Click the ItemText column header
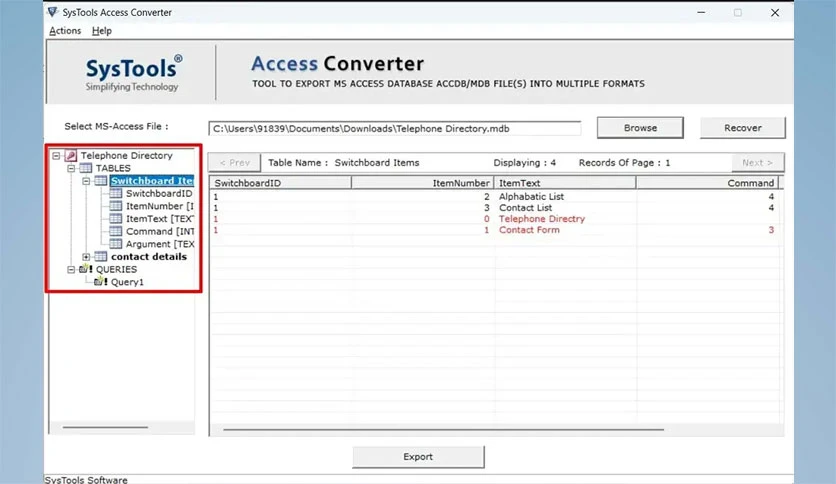Viewport: 836px width, 484px height. click(565, 183)
